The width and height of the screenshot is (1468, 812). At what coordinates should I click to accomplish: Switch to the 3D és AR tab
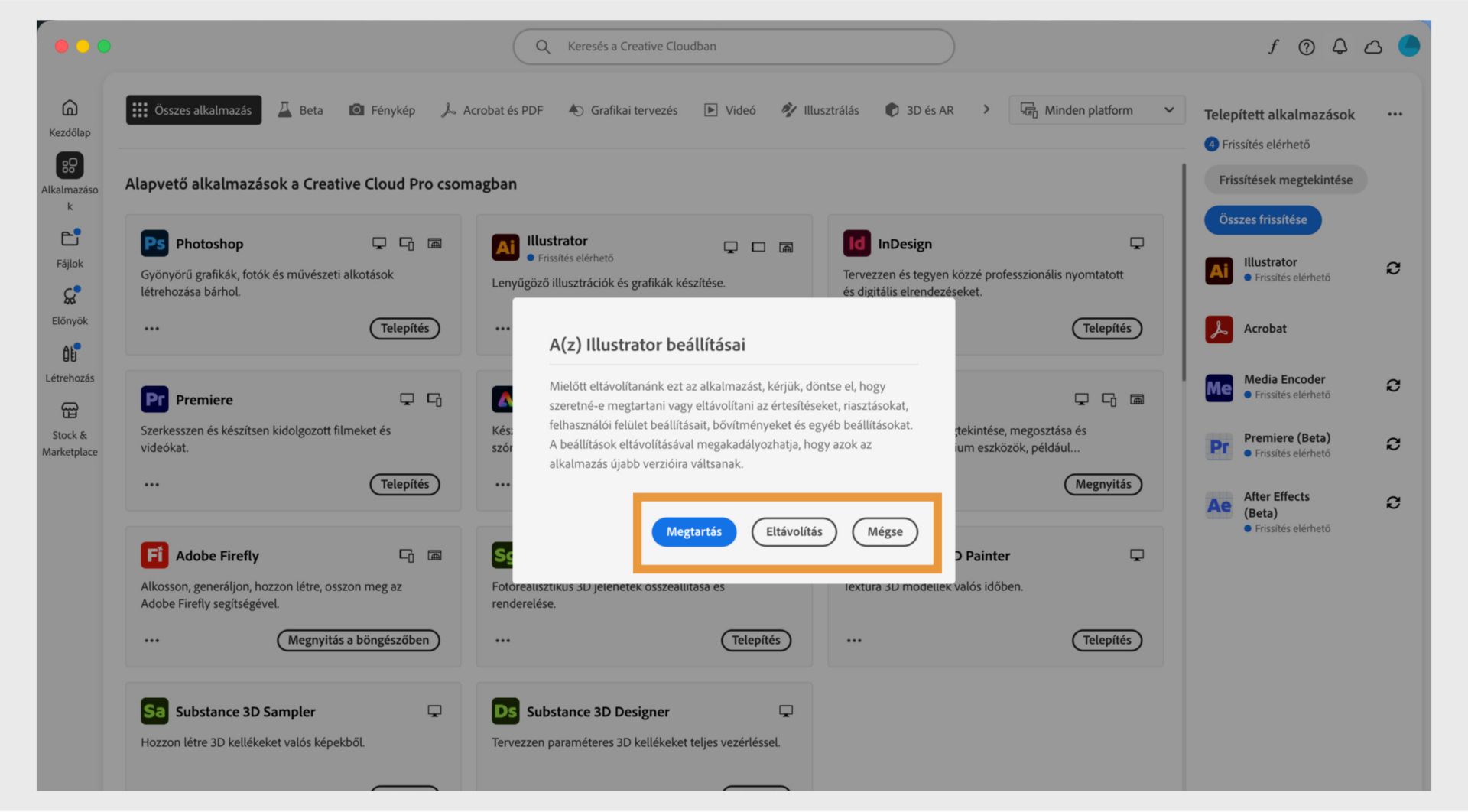(x=920, y=110)
